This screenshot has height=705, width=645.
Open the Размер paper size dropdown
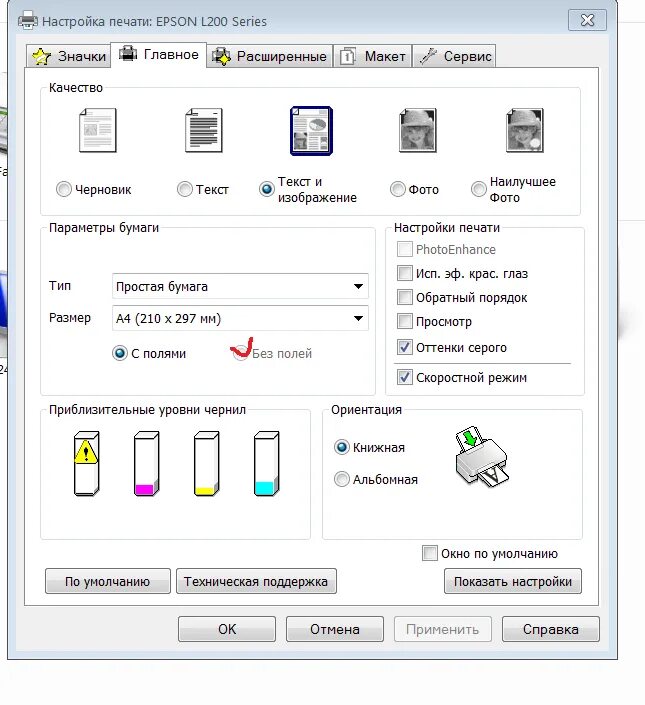click(240, 318)
